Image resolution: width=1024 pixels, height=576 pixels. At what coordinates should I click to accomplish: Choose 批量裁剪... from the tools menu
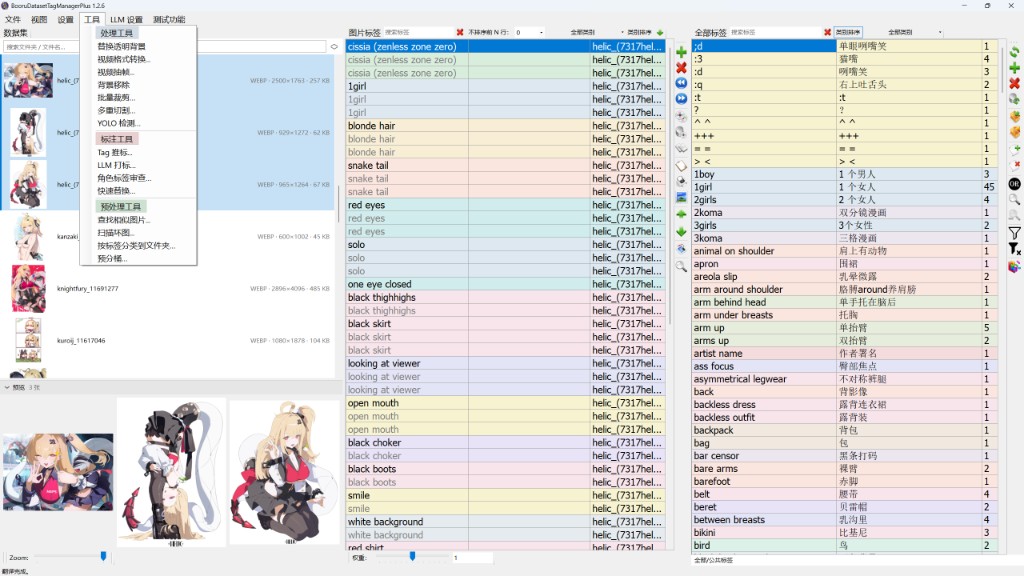click(x=116, y=97)
